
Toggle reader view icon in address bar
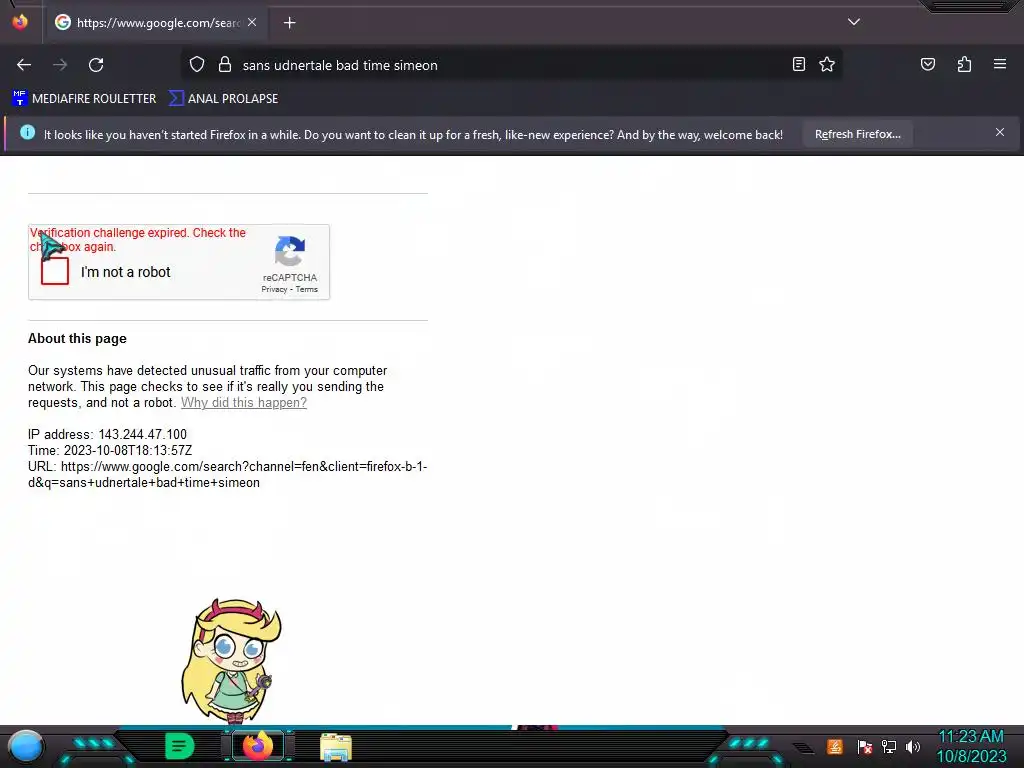pyautogui.click(x=799, y=64)
